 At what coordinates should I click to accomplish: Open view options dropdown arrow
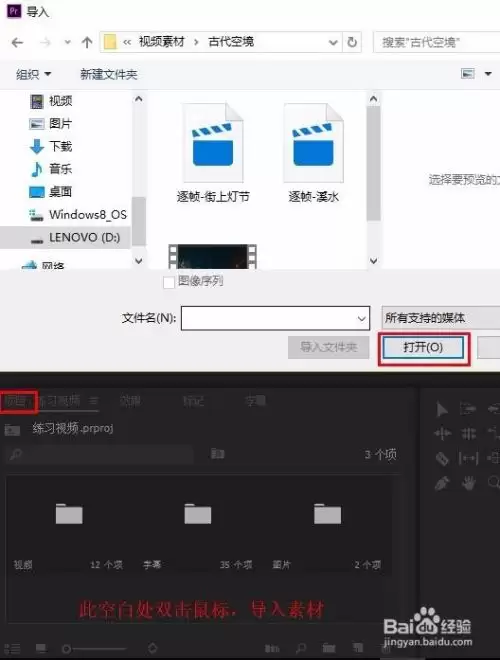[488, 74]
